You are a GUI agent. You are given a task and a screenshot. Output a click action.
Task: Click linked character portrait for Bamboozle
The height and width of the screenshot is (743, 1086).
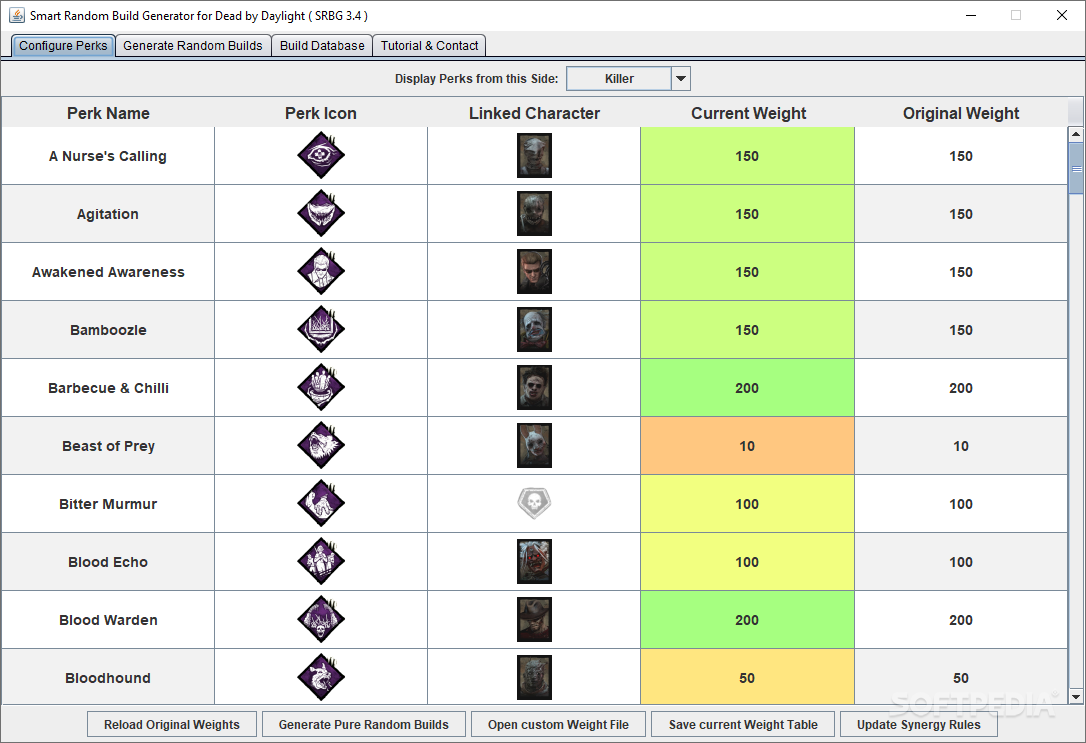coord(534,330)
